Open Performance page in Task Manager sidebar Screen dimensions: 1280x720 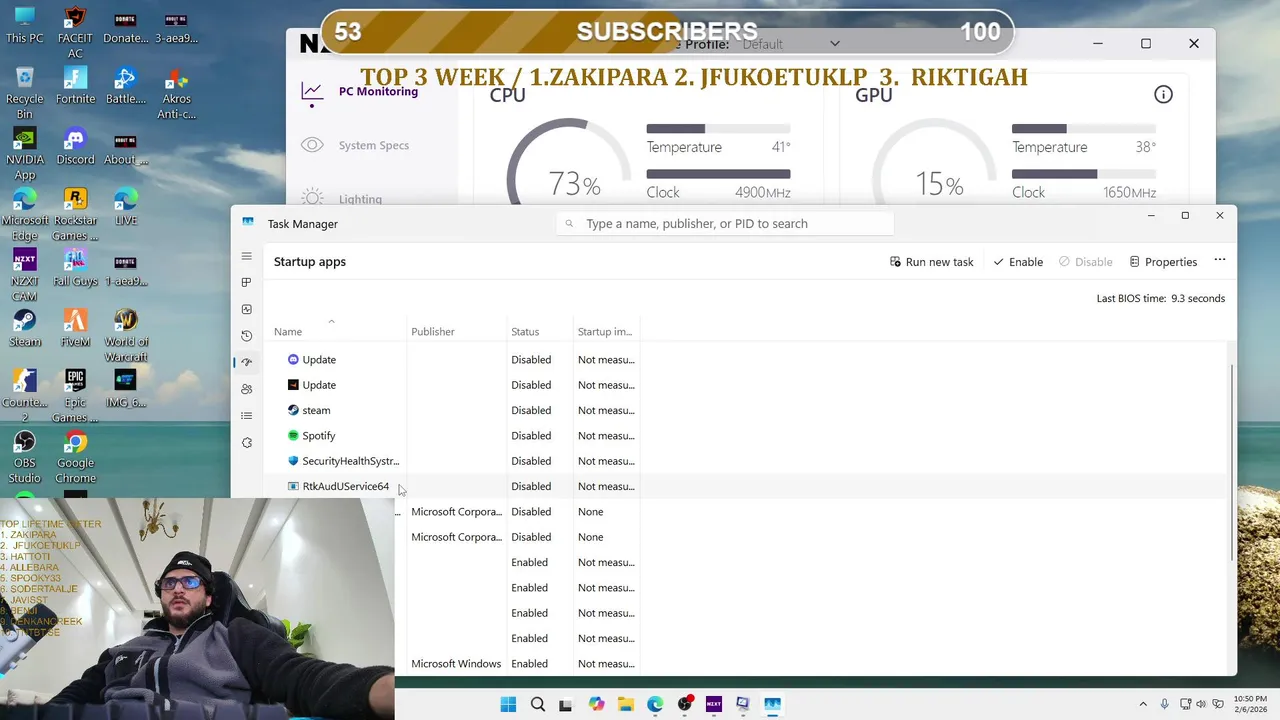(x=247, y=309)
